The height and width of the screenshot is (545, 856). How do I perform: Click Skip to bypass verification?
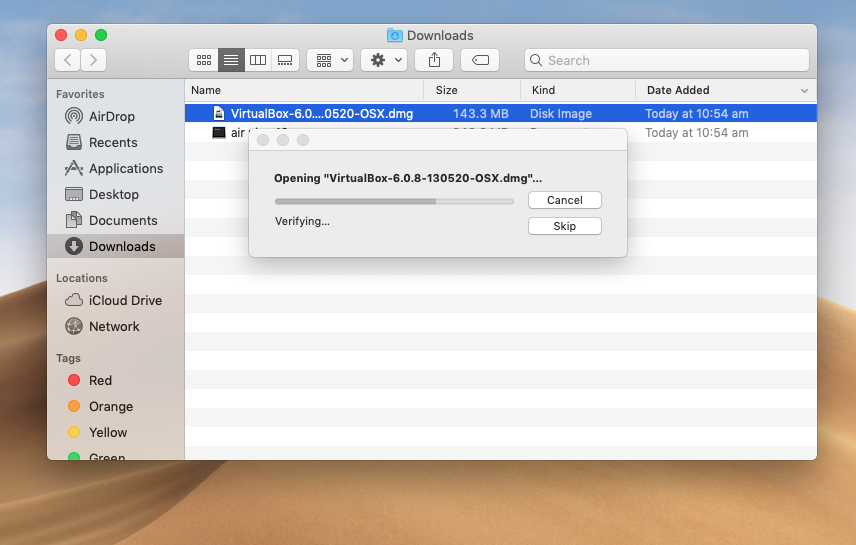tap(564, 226)
